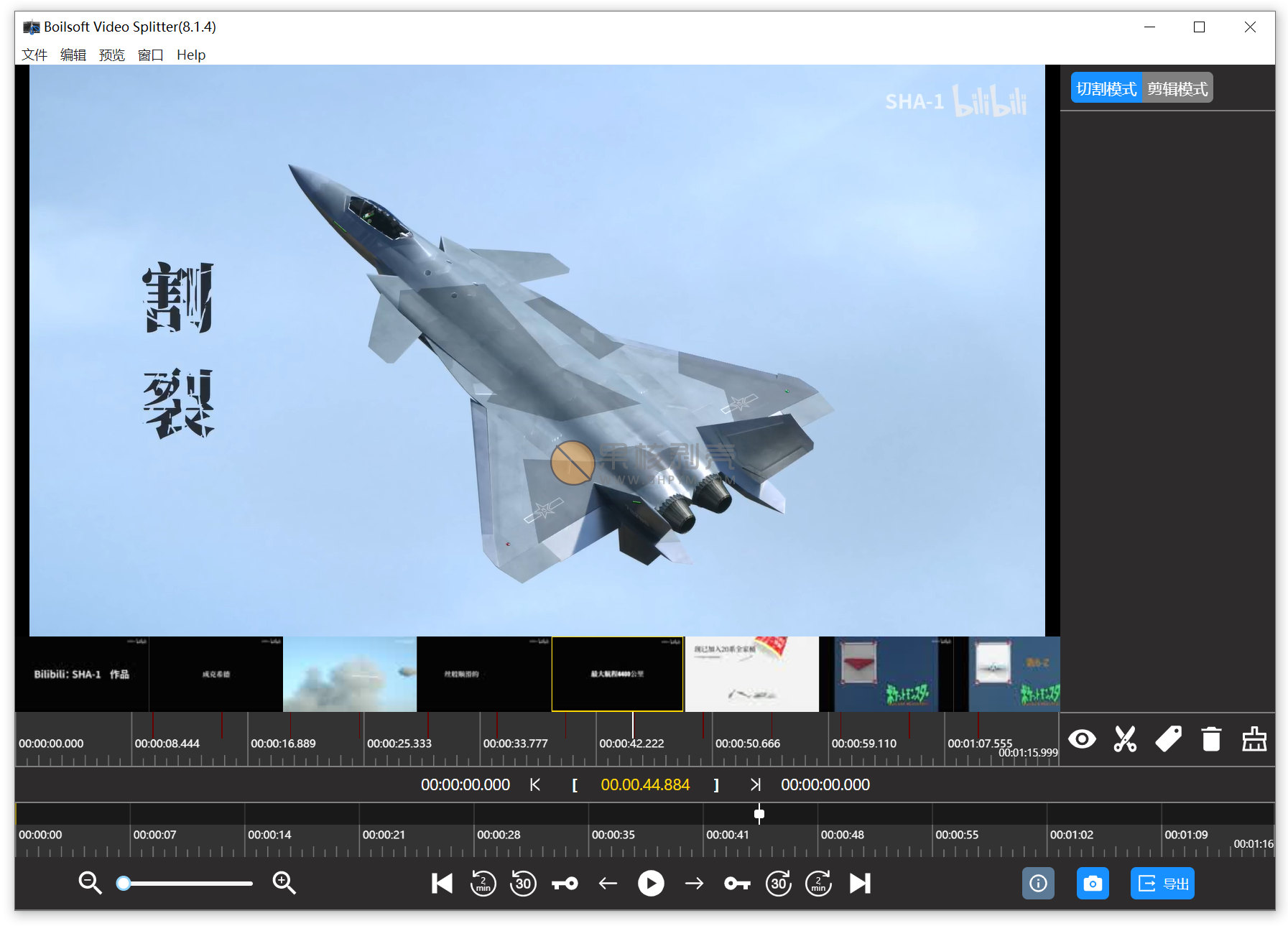
Task: Switch to 剪辑模式 mode
Action: (x=1177, y=88)
